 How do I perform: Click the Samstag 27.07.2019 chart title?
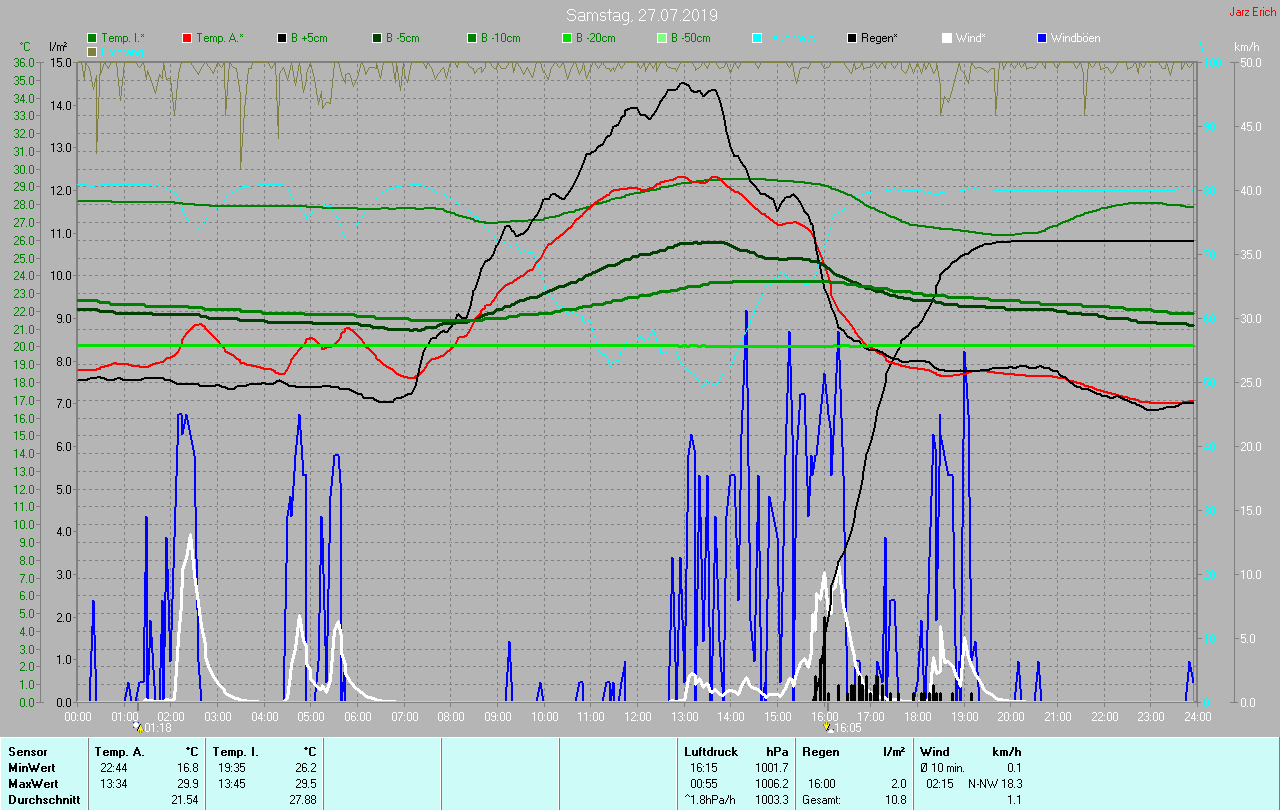point(641,15)
